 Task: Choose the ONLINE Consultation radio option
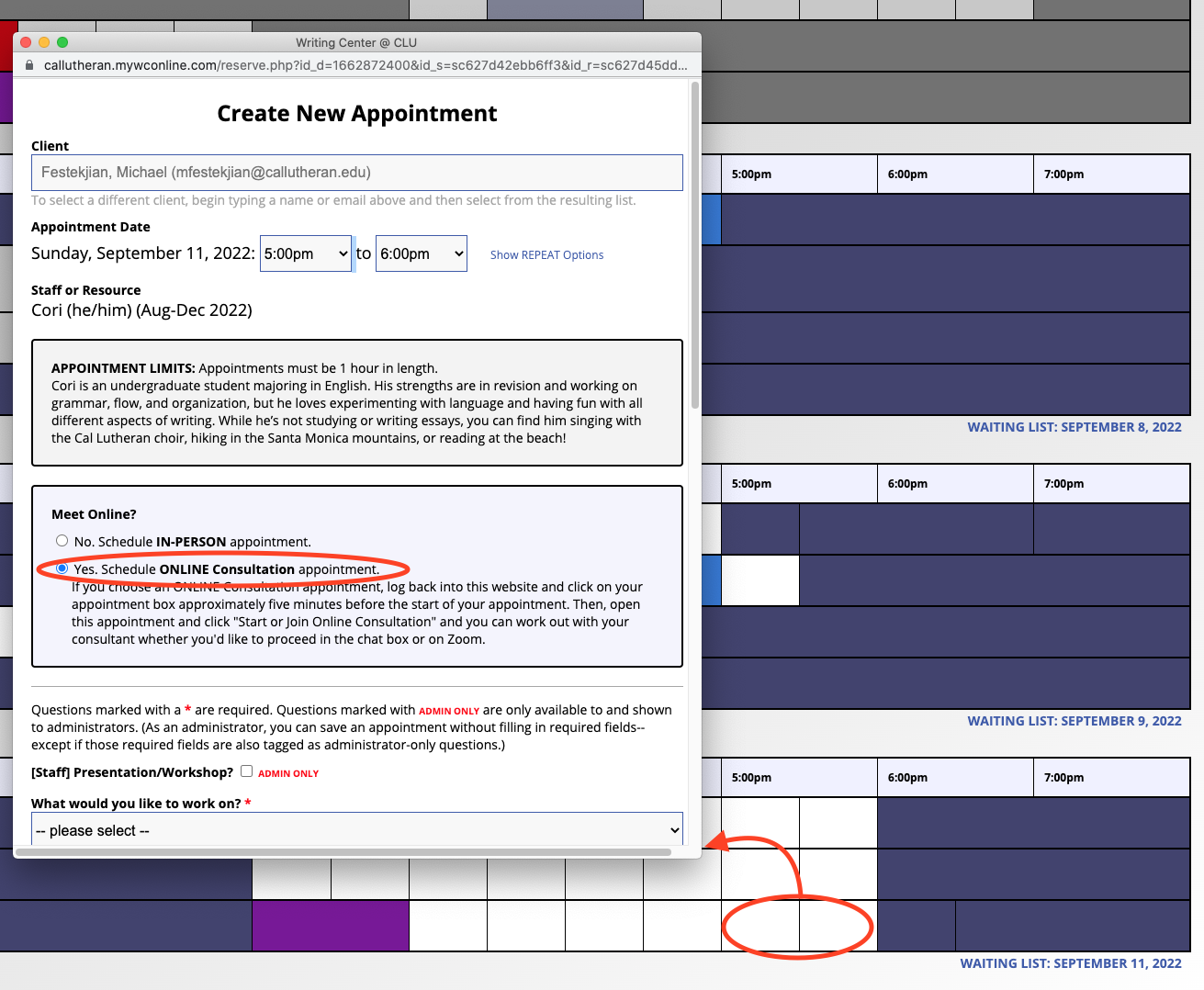pyautogui.click(x=62, y=568)
